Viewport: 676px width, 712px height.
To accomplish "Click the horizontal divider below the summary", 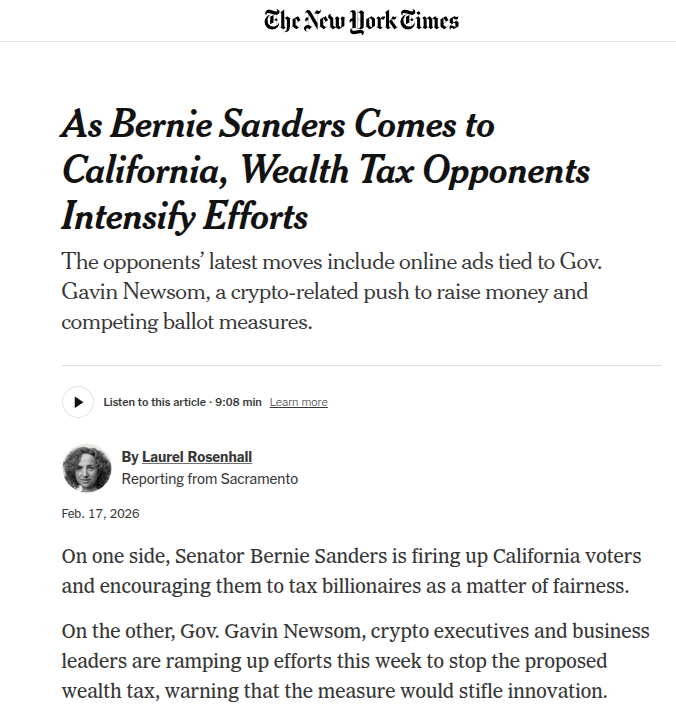I will [x=361, y=365].
